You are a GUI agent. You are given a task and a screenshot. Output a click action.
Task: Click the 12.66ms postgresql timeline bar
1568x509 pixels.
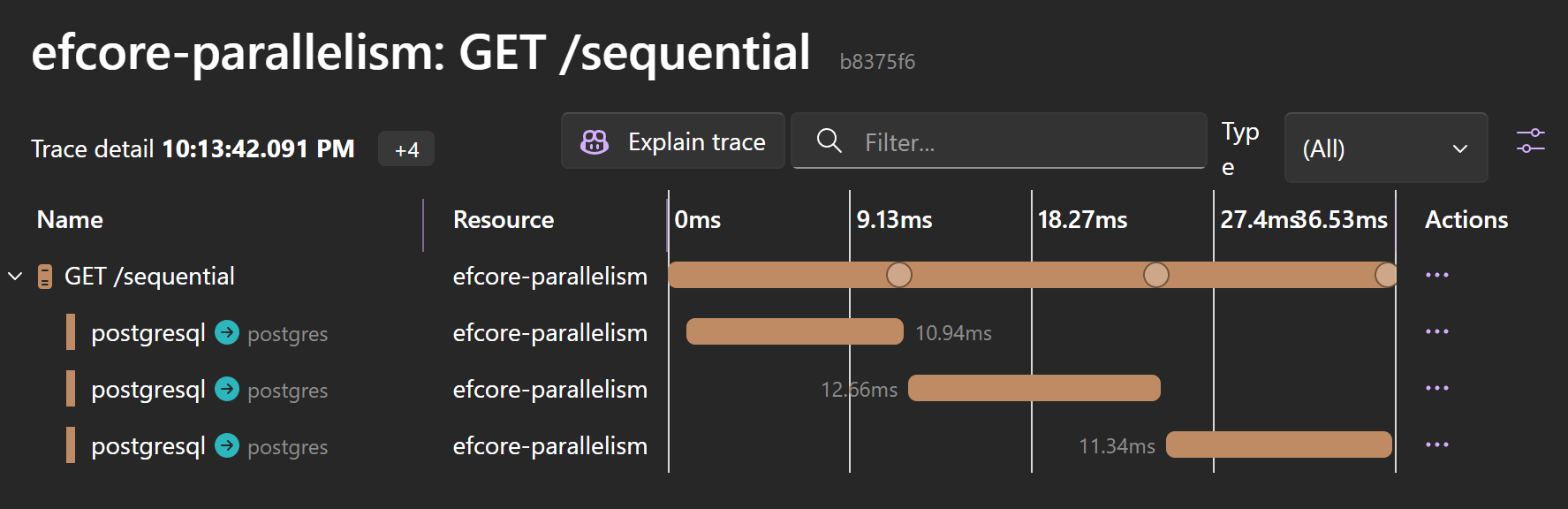point(1034,388)
